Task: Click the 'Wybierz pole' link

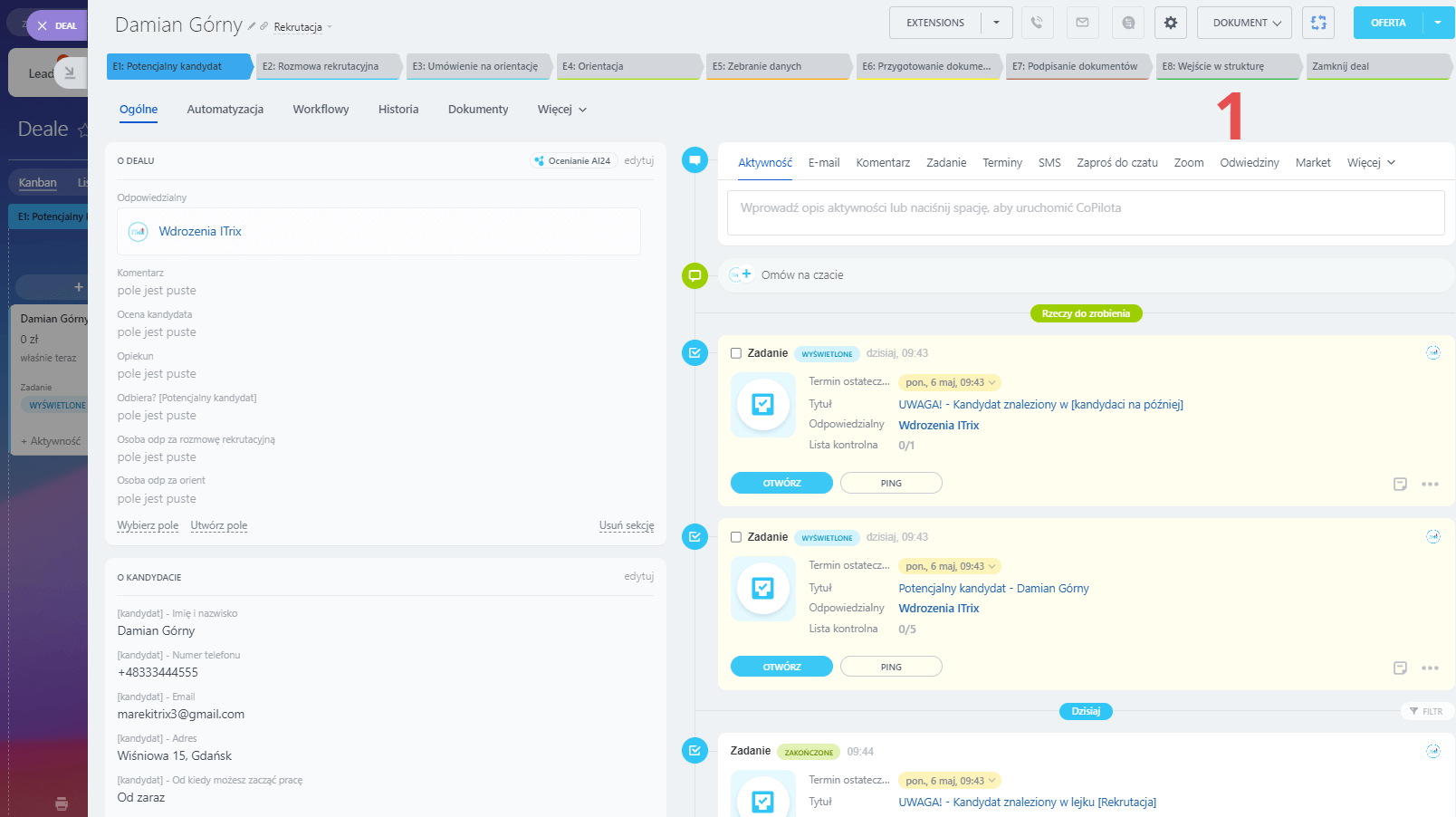Action: coord(148,525)
